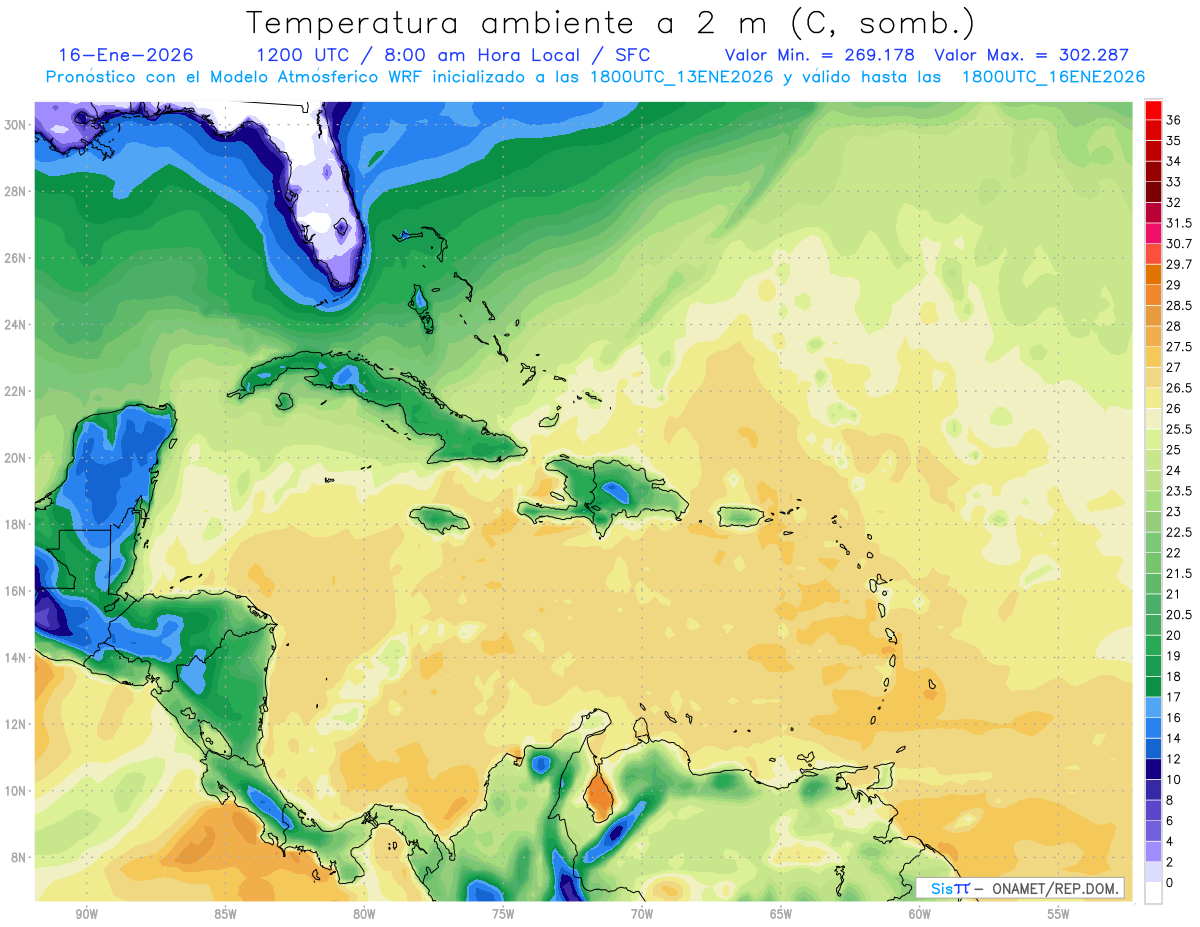Click the 32 legend value
1200x927 pixels.
pos(1173,202)
